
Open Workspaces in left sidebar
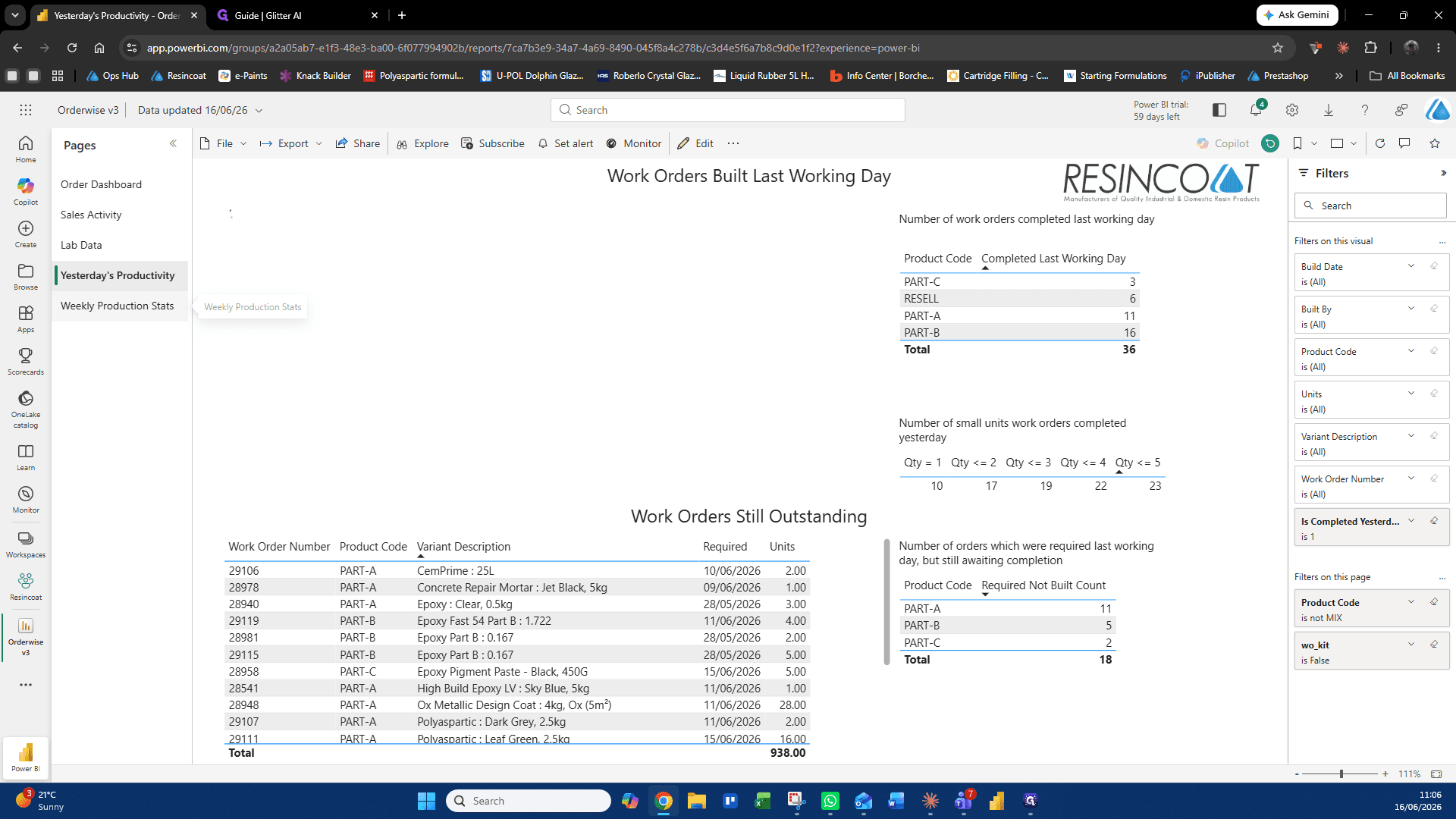click(x=26, y=544)
